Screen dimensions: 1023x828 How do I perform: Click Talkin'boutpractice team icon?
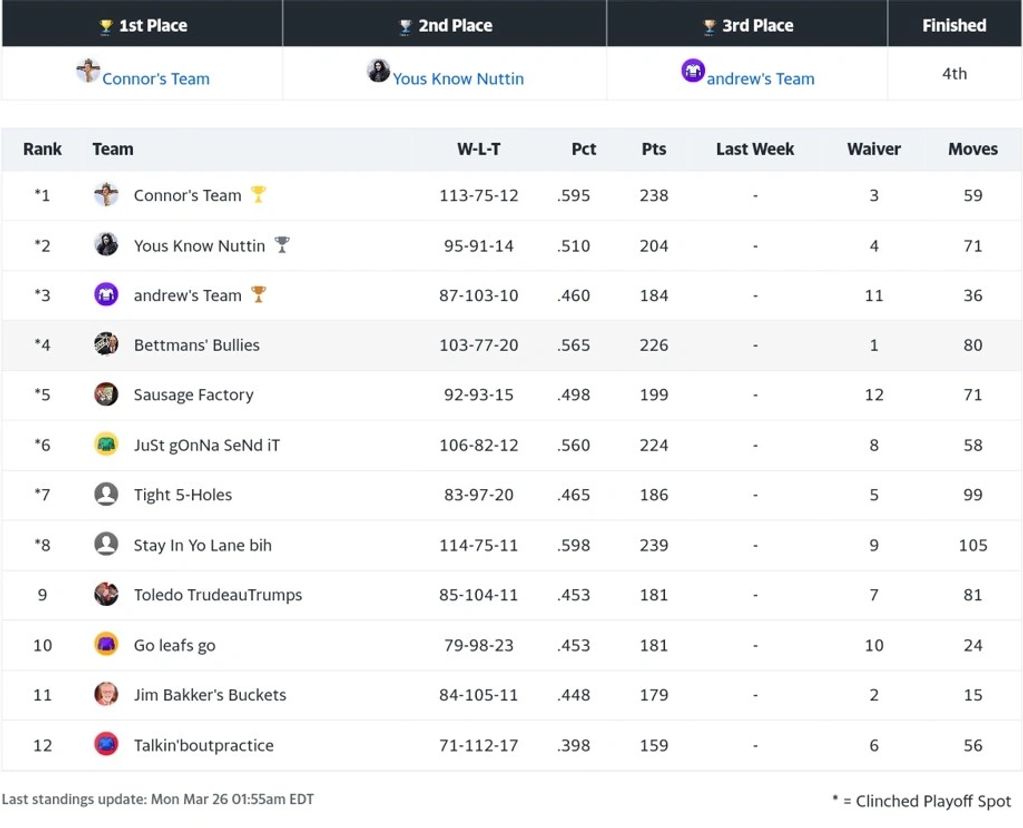[106, 744]
